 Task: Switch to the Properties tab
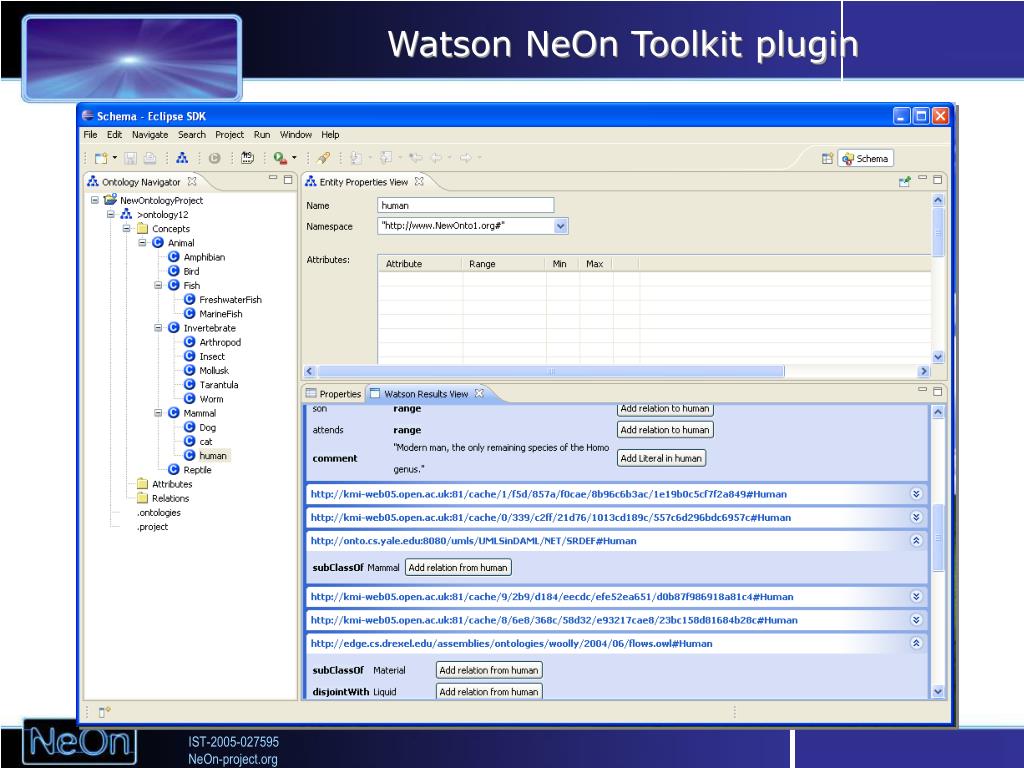334,394
